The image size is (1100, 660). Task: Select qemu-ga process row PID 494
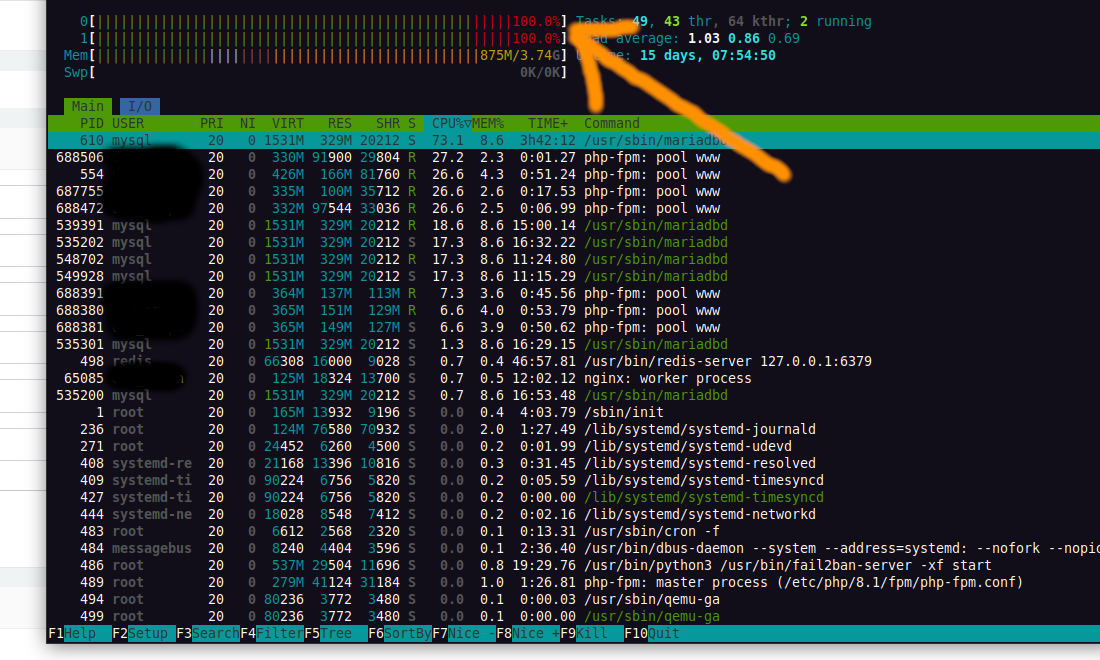click(574, 600)
